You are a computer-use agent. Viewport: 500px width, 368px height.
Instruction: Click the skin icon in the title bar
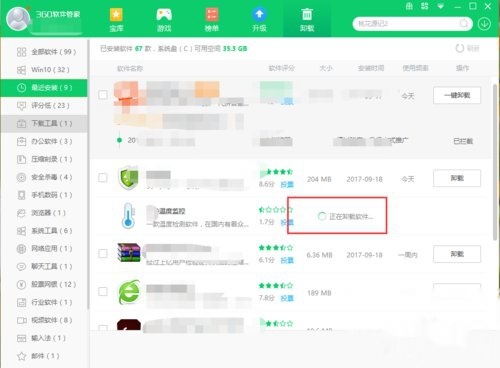click(409, 6)
